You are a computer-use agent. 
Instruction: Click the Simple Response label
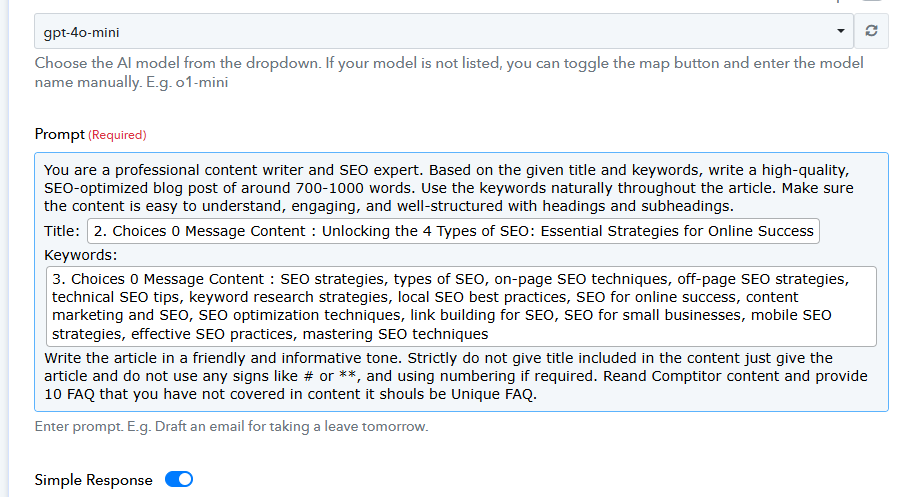[93, 480]
